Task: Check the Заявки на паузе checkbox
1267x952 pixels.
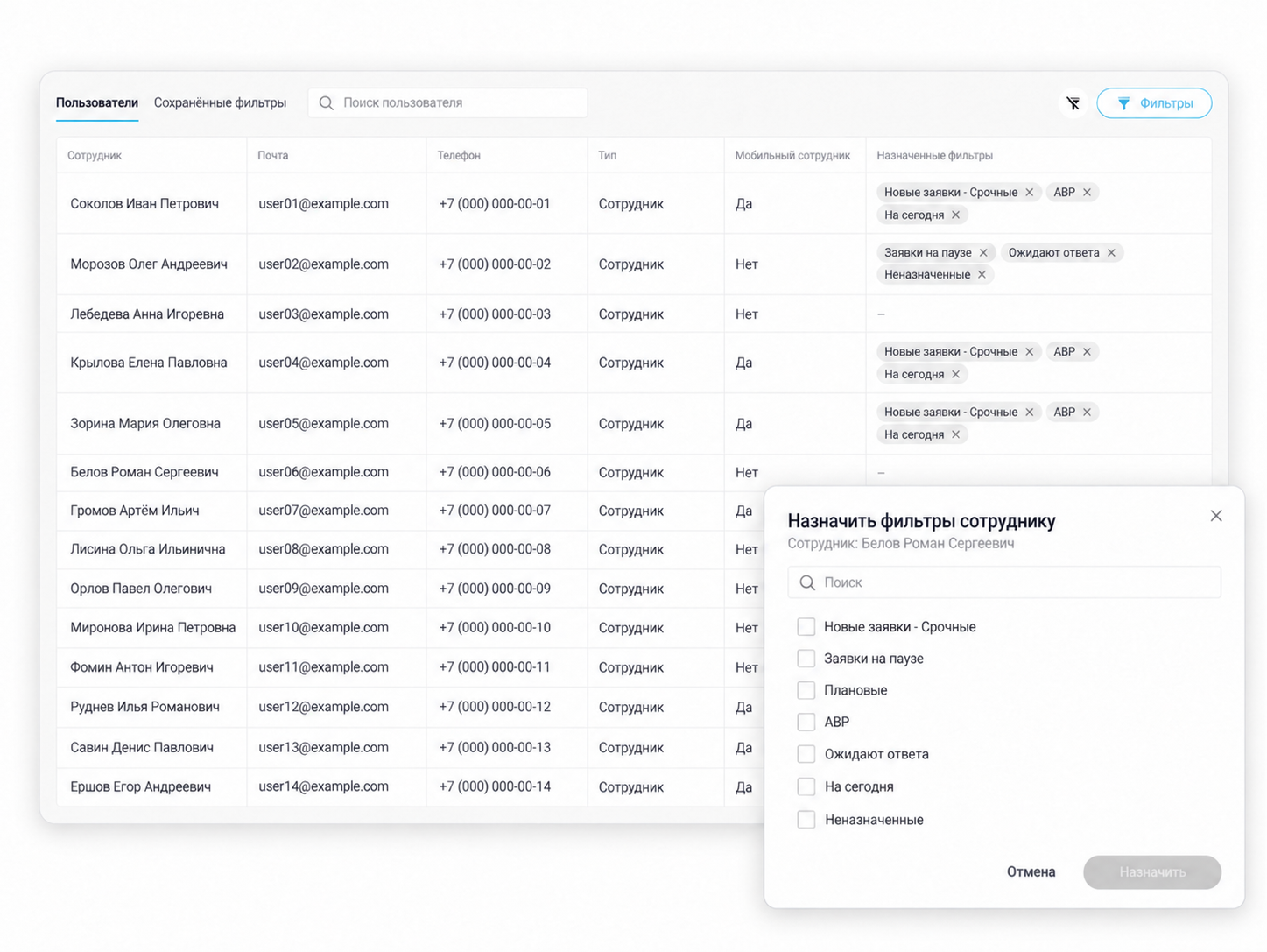Action: point(806,659)
